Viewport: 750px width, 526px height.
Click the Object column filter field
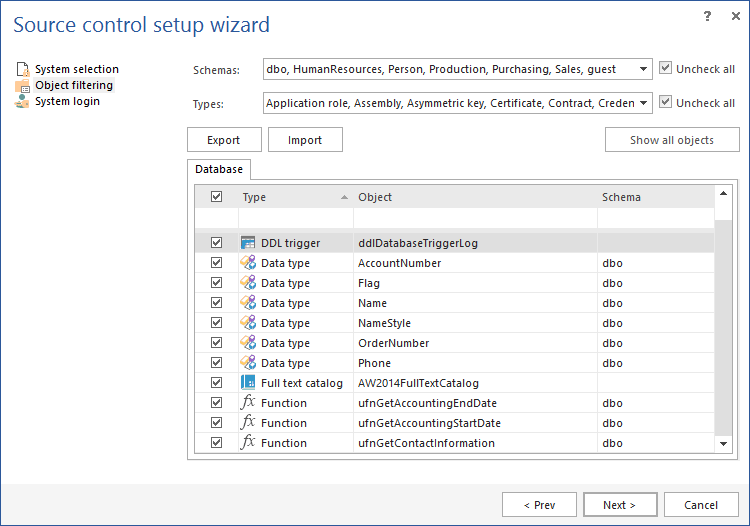pyautogui.click(x=475, y=218)
